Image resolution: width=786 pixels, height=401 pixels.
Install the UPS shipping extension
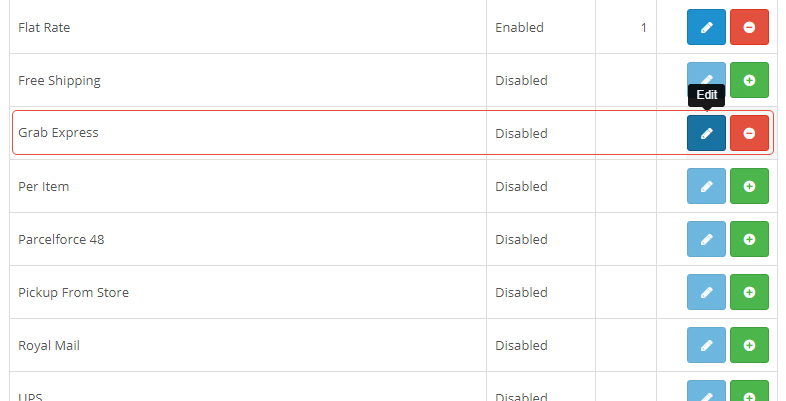tap(749, 391)
